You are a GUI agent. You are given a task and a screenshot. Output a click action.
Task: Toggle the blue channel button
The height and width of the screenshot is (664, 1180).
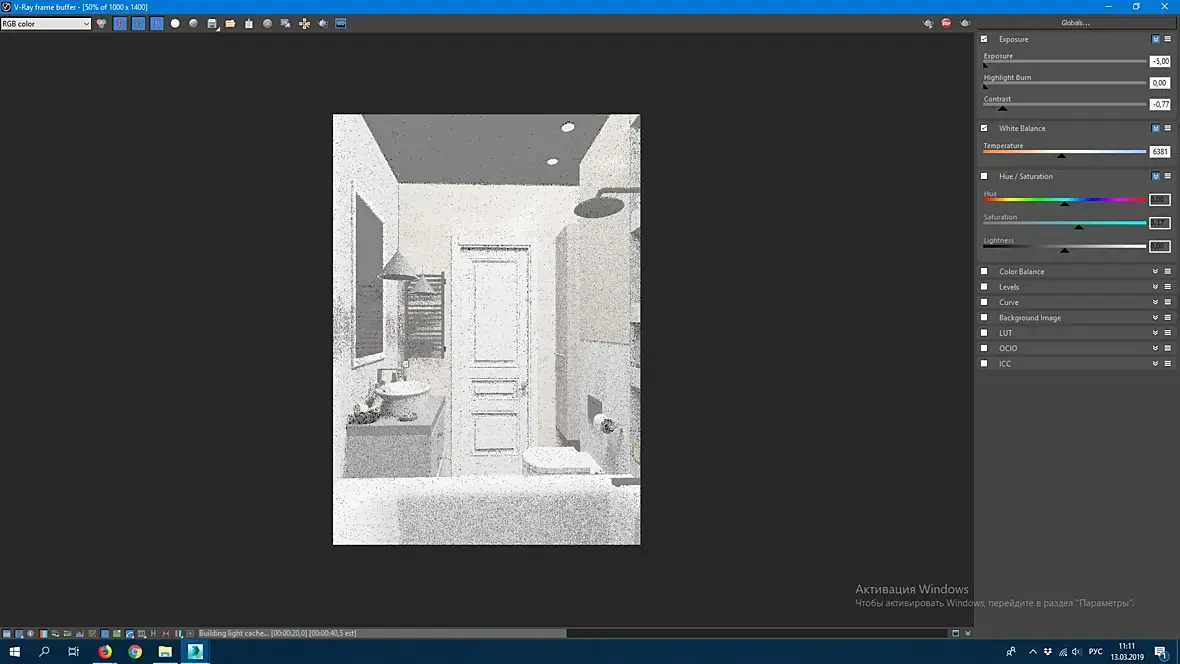click(157, 23)
